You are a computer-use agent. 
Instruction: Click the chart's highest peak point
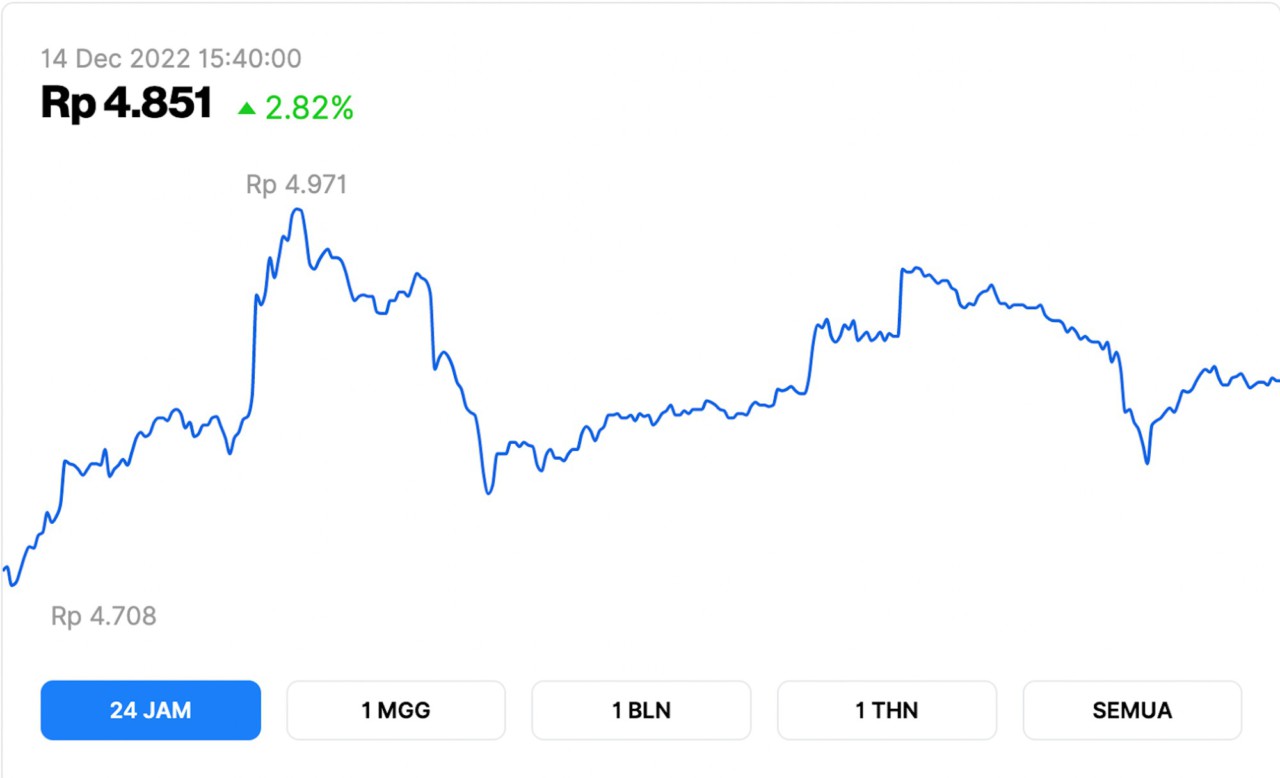(x=297, y=210)
